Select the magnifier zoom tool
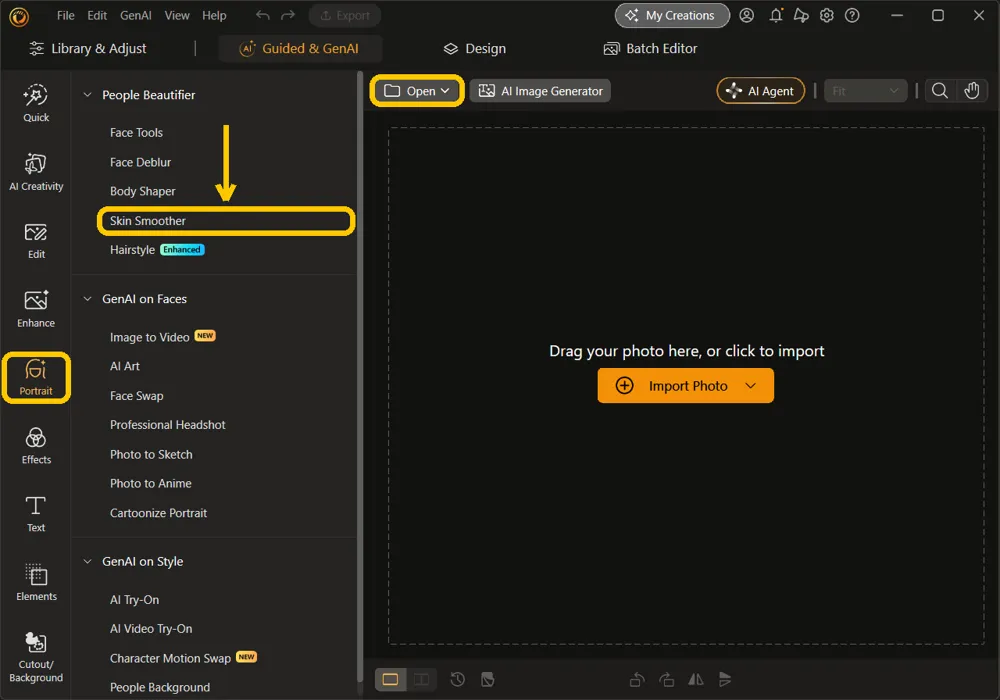Screen dimensions: 1000x700 tap(939, 91)
